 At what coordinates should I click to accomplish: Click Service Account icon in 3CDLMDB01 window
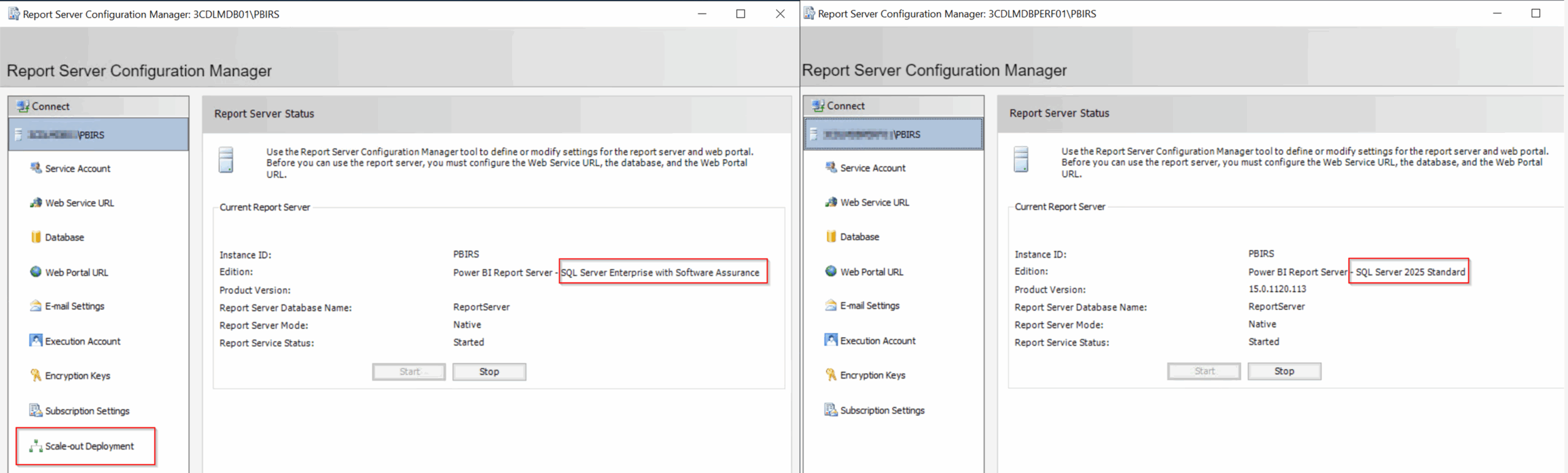[36, 168]
